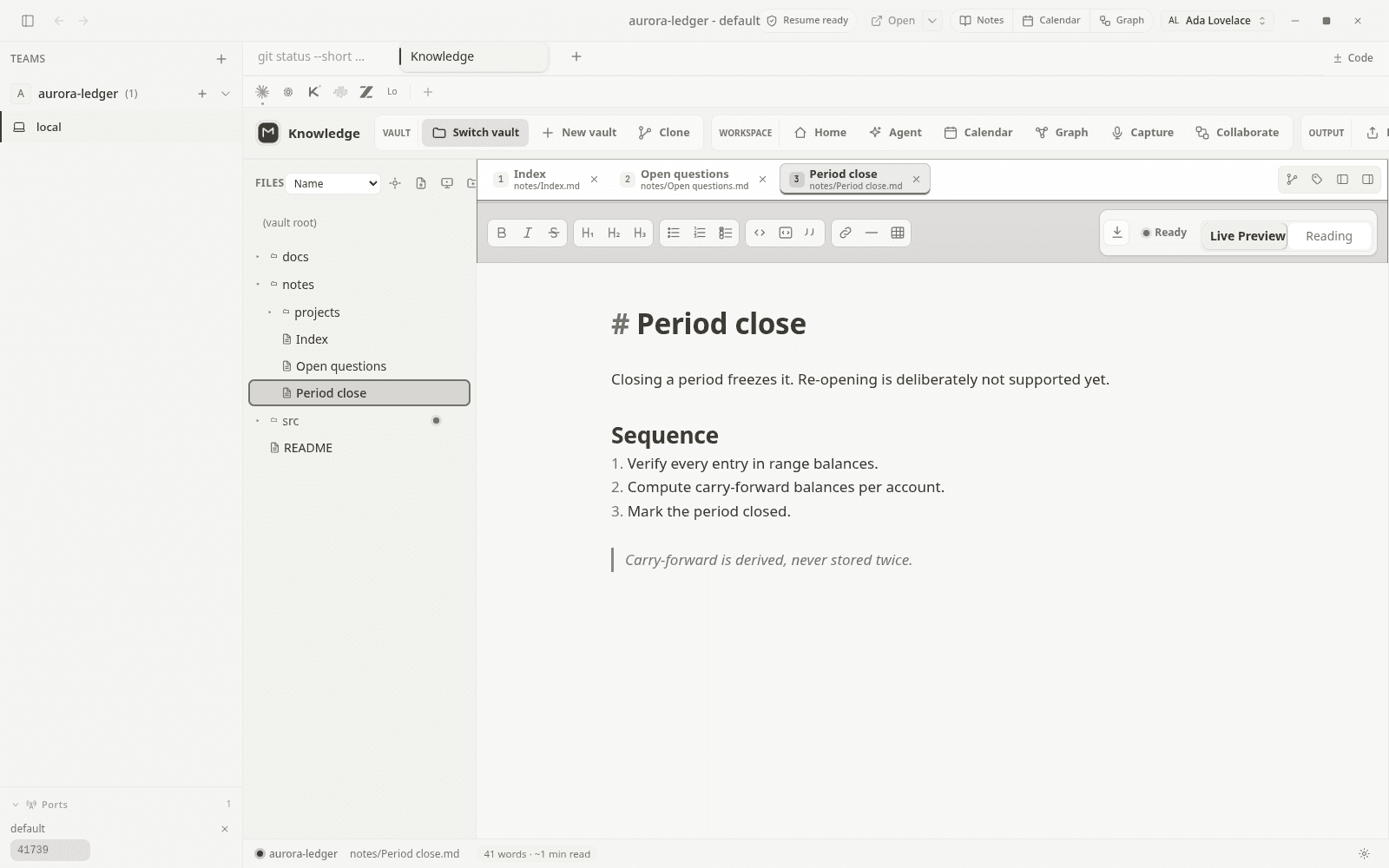
Task: Open the Capture button
Action: (x=1142, y=133)
